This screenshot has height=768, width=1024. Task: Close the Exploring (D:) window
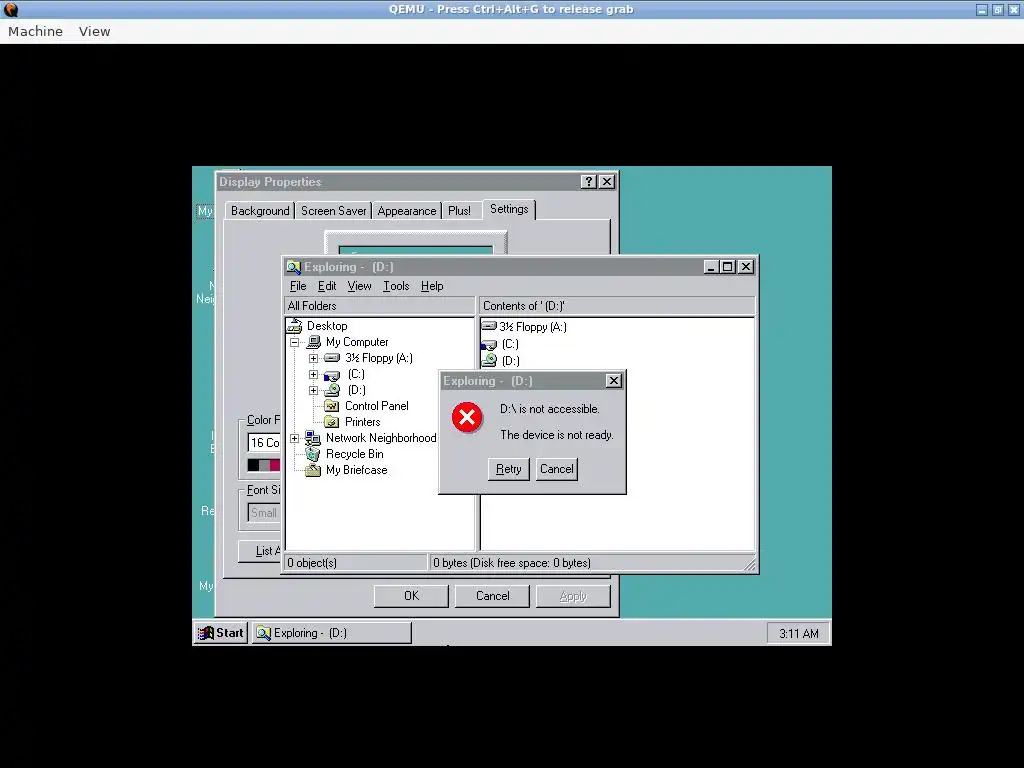[x=745, y=267]
